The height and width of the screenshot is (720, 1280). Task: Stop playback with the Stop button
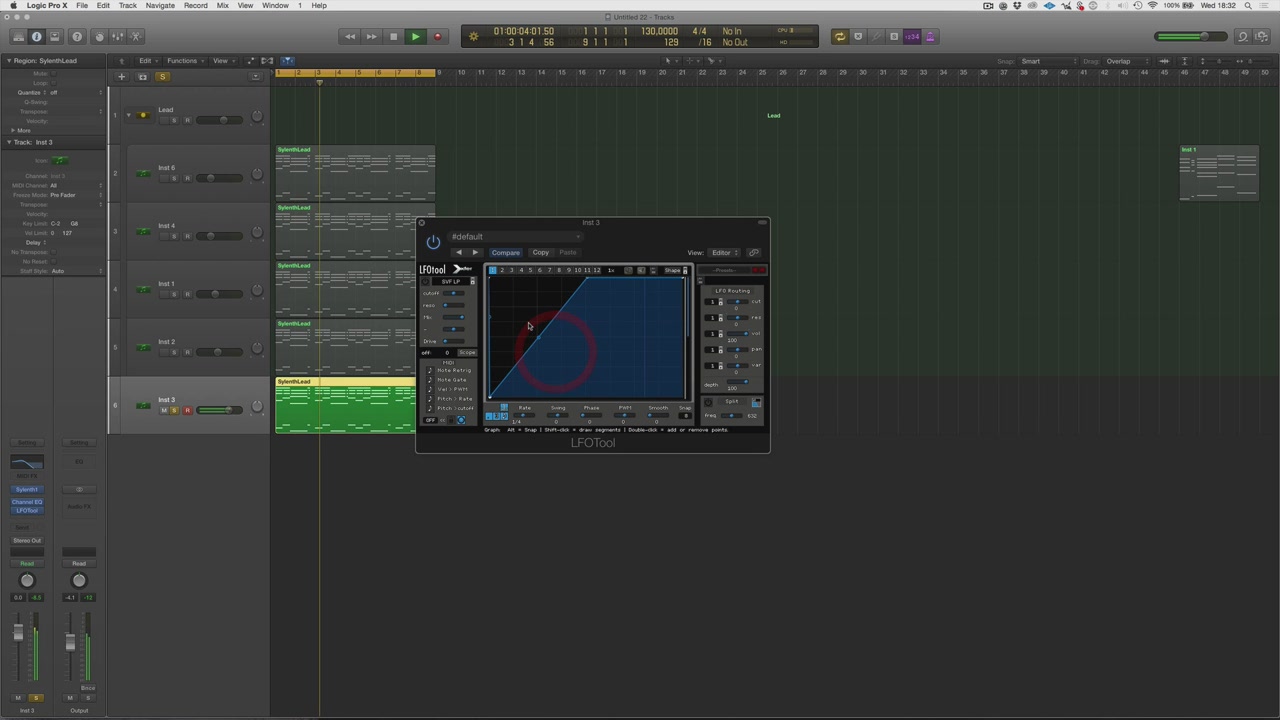pos(393,37)
